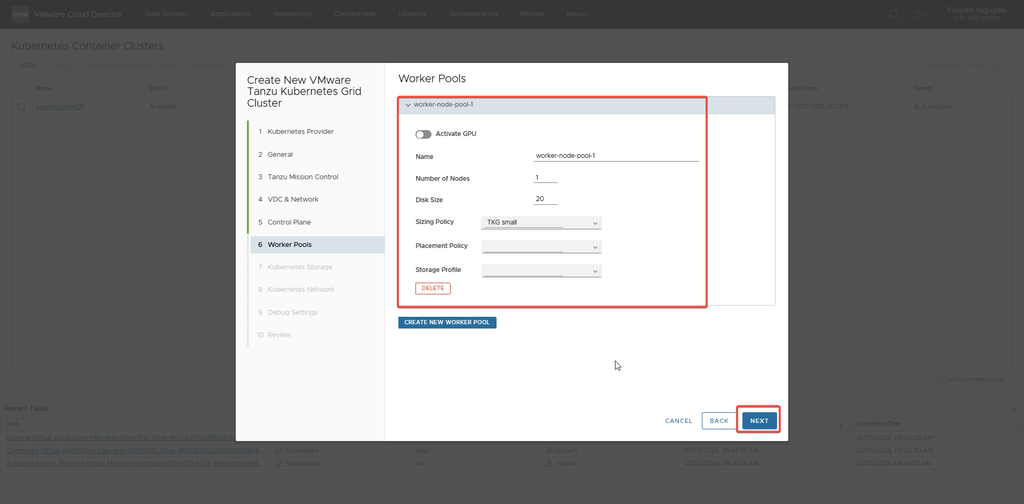Click the VMware logo icon
Screen dimensions: 1024x504
18,14
